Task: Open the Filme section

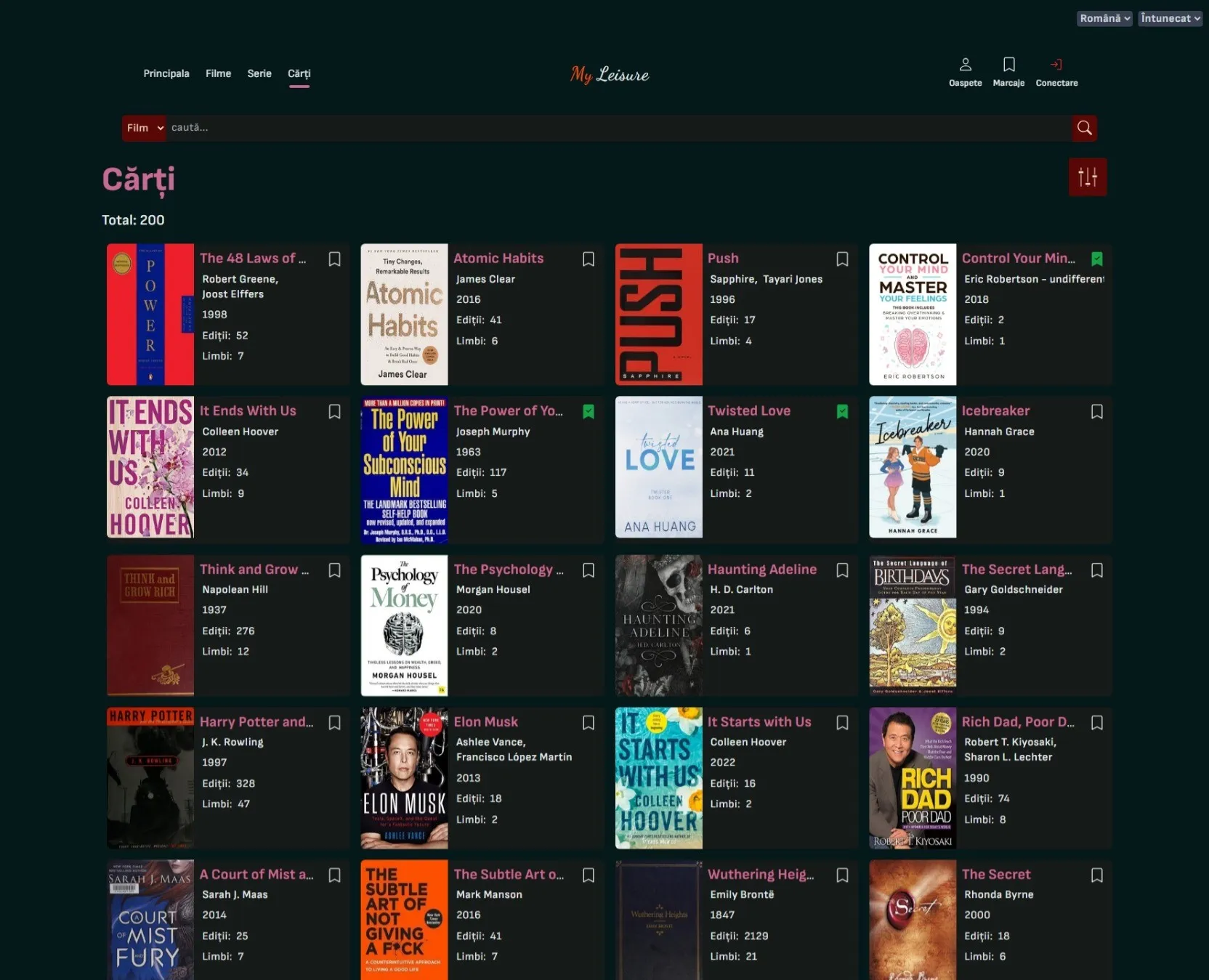Action: [218, 73]
